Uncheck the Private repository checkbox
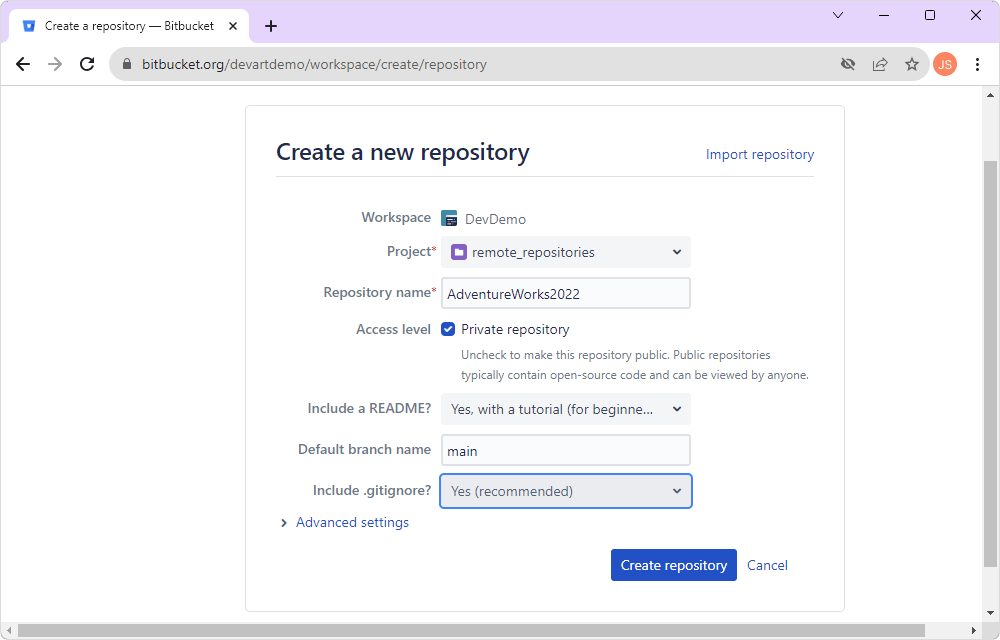Image resolution: width=1000 pixels, height=640 pixels. 448,328
